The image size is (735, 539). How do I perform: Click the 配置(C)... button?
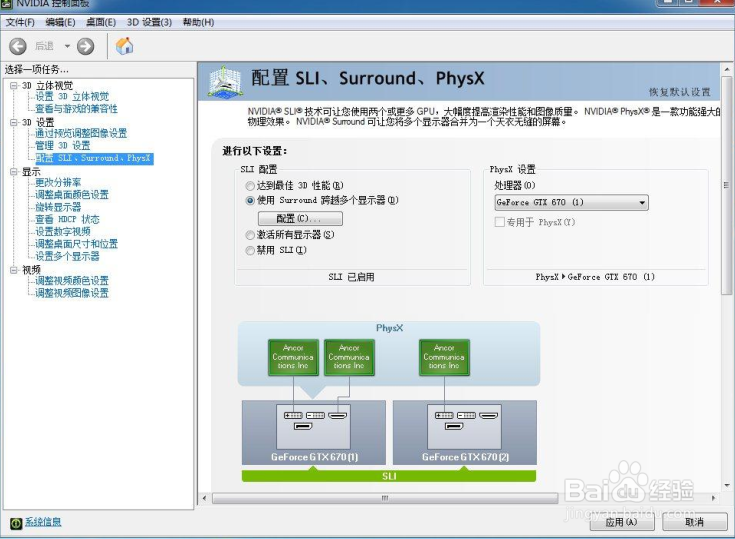(300, 218)
